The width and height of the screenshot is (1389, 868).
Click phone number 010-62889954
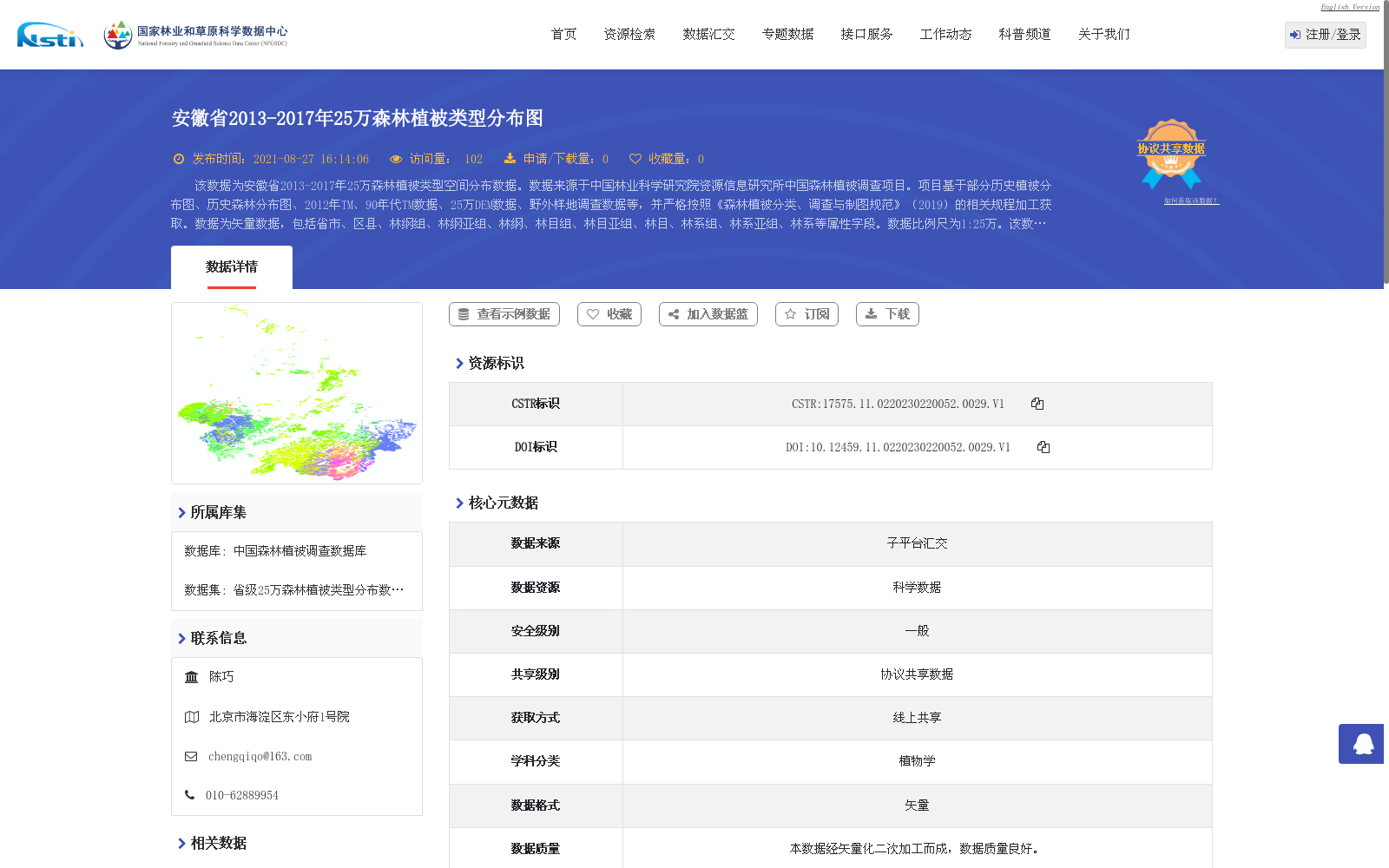point(242,796)
